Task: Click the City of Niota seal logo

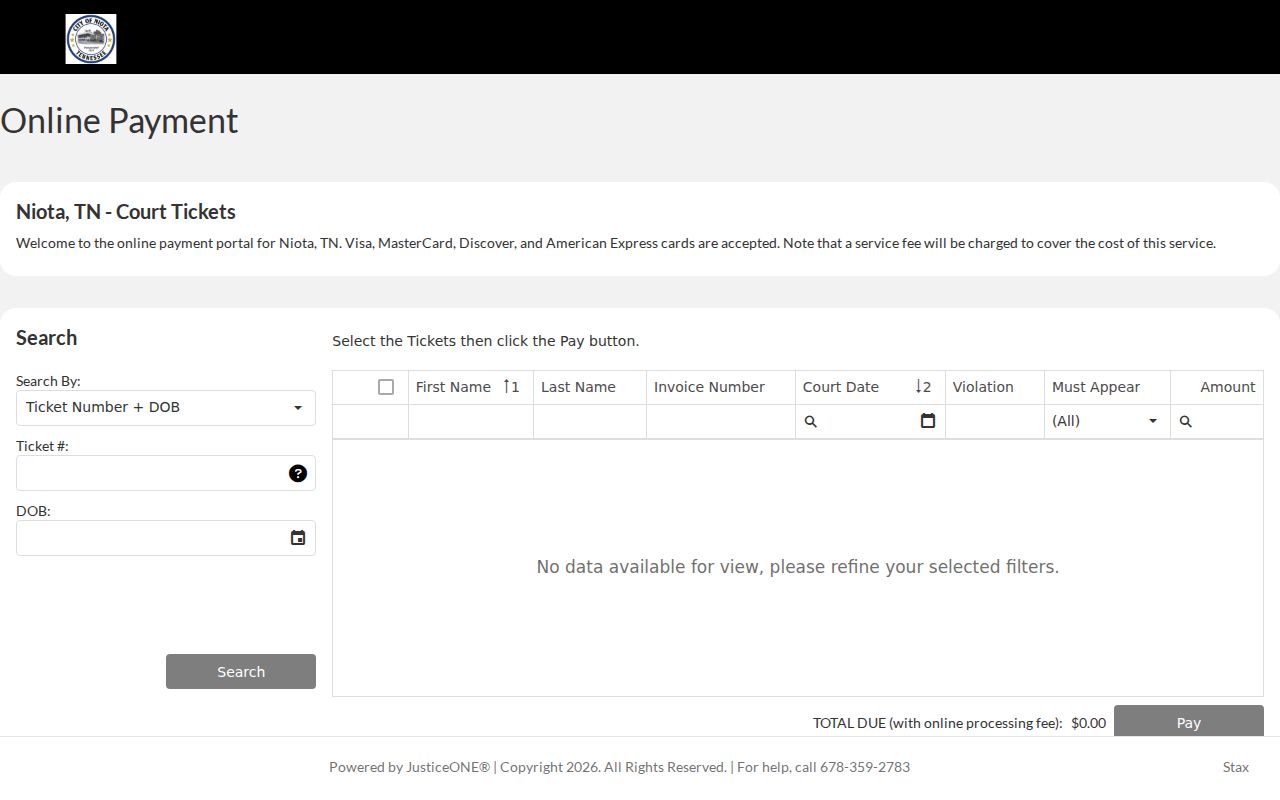Action: coord(91,39)
